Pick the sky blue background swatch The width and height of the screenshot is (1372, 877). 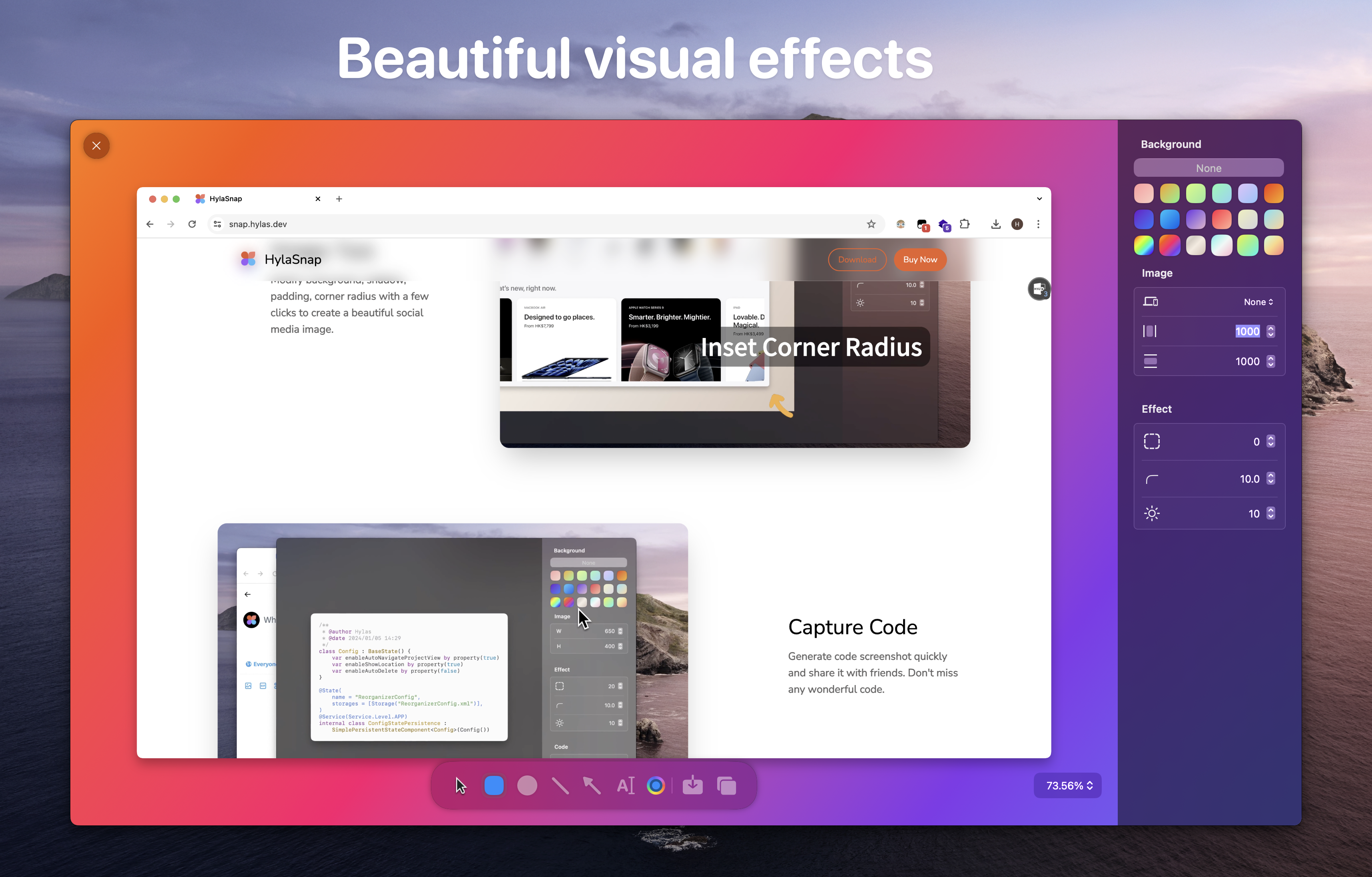(1169, 220)
